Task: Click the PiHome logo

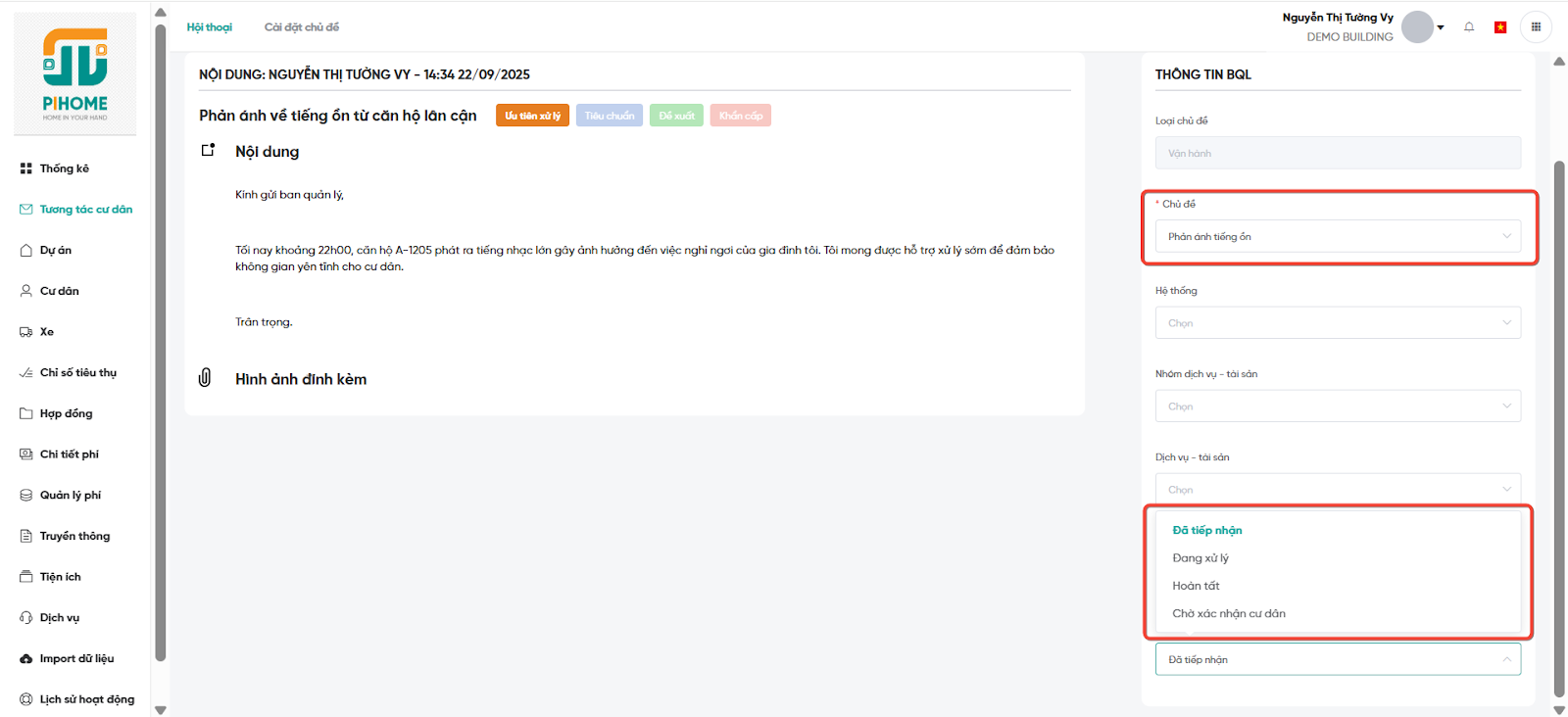Action: point(75,74)
